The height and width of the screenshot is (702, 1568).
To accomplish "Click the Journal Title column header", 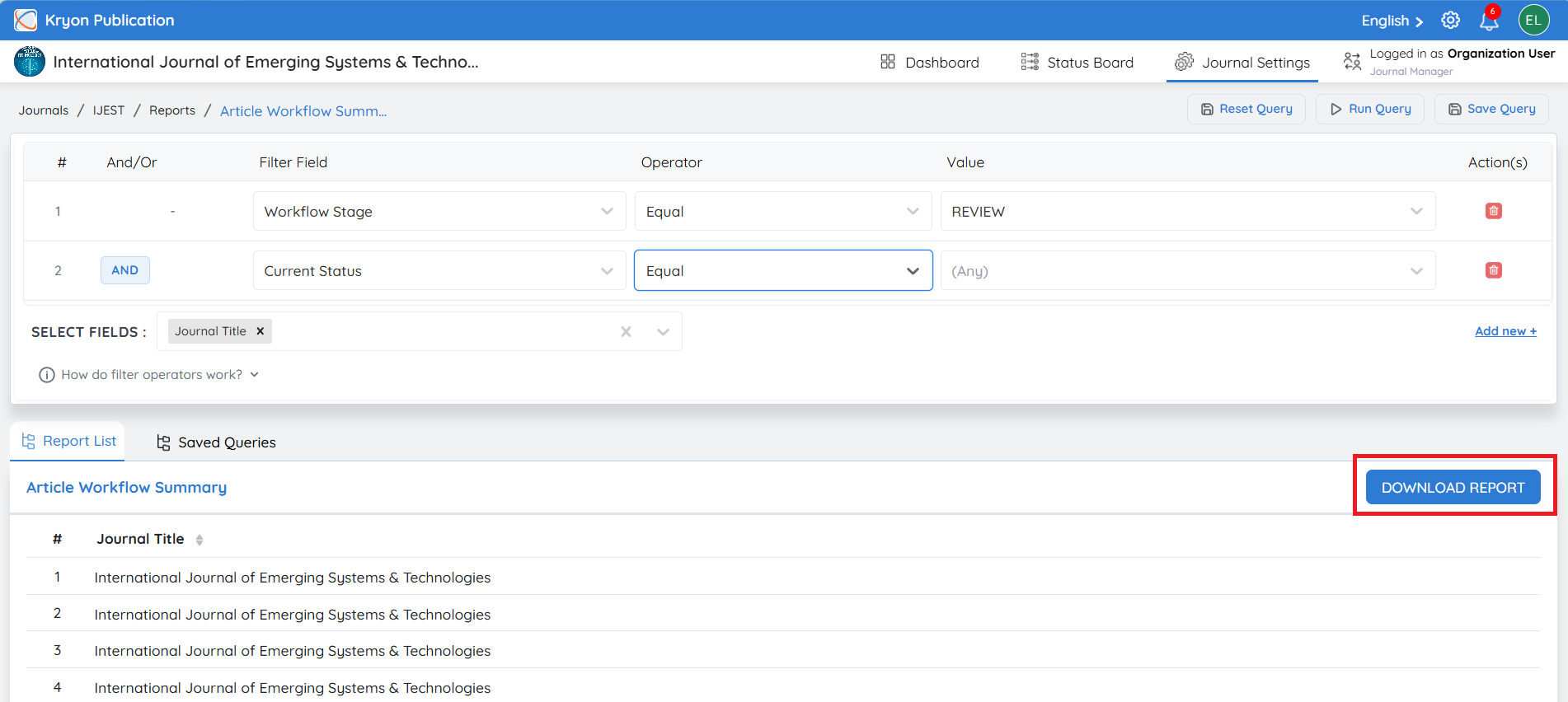I will [x=140, y=539].
